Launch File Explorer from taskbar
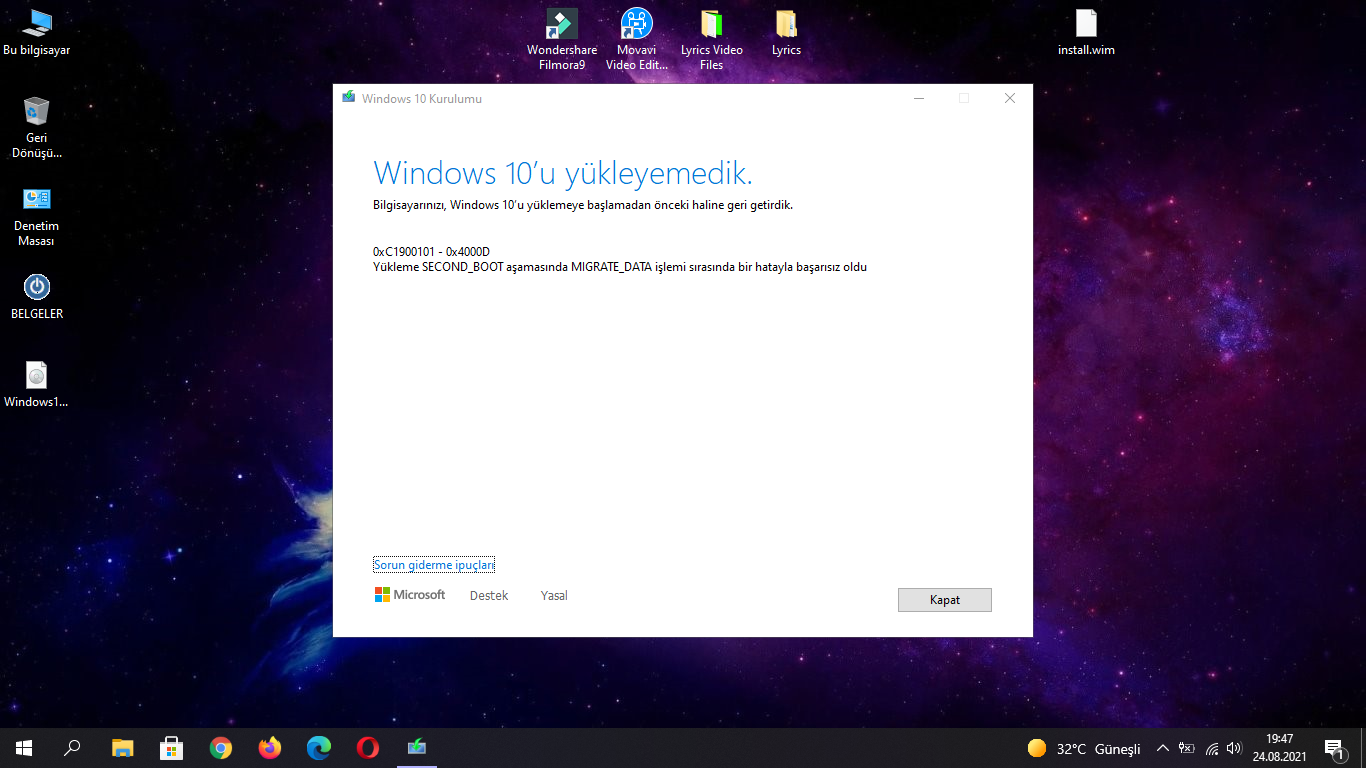 122,748
